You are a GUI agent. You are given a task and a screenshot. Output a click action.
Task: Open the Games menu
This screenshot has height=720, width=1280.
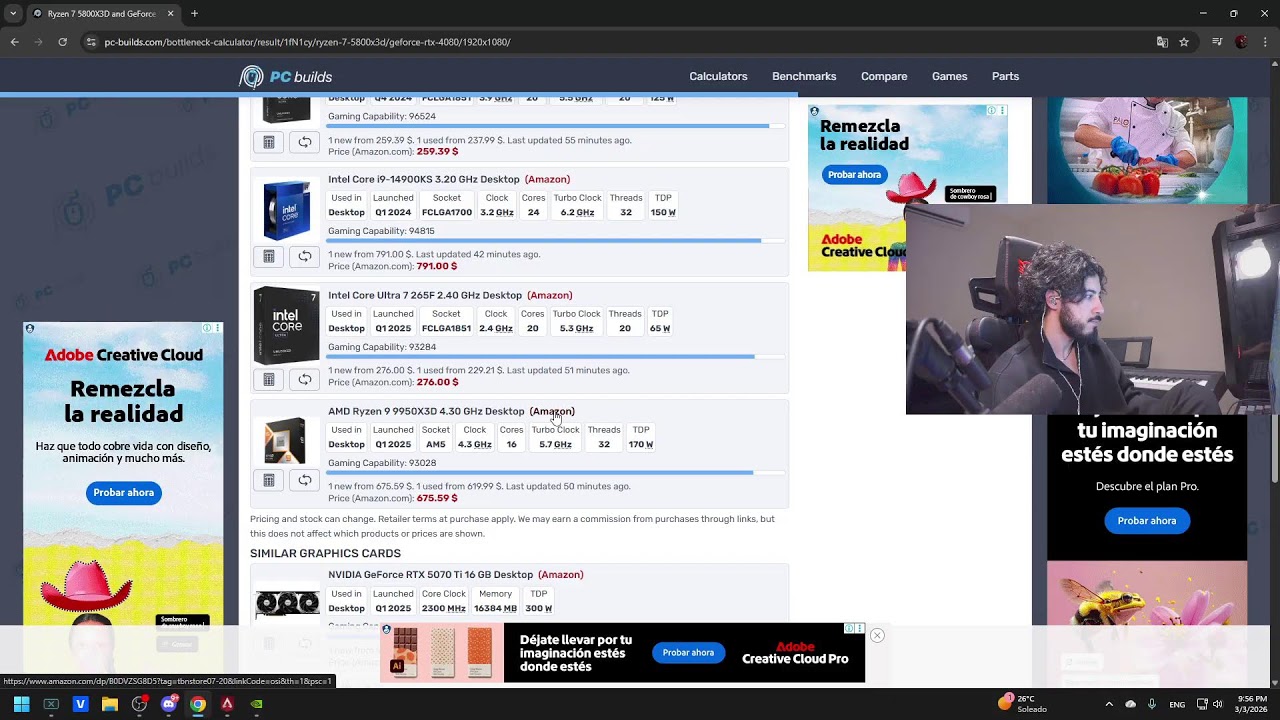click(949, 77)
